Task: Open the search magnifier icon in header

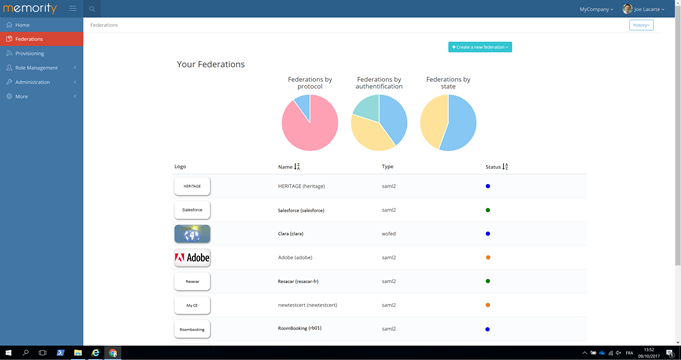Action: [92, 9]
